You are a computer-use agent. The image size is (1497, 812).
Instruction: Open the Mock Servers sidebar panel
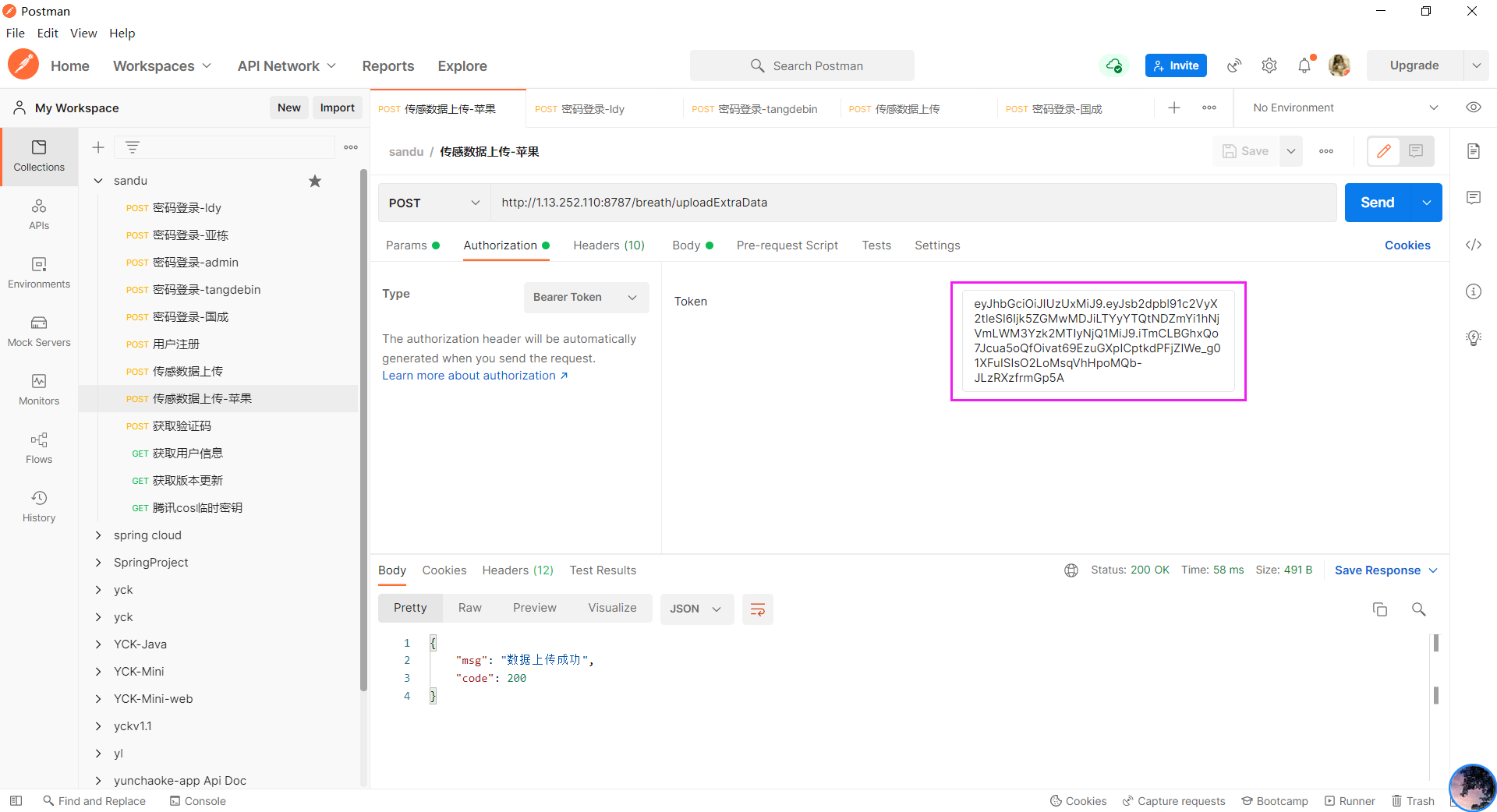[39, 331]
